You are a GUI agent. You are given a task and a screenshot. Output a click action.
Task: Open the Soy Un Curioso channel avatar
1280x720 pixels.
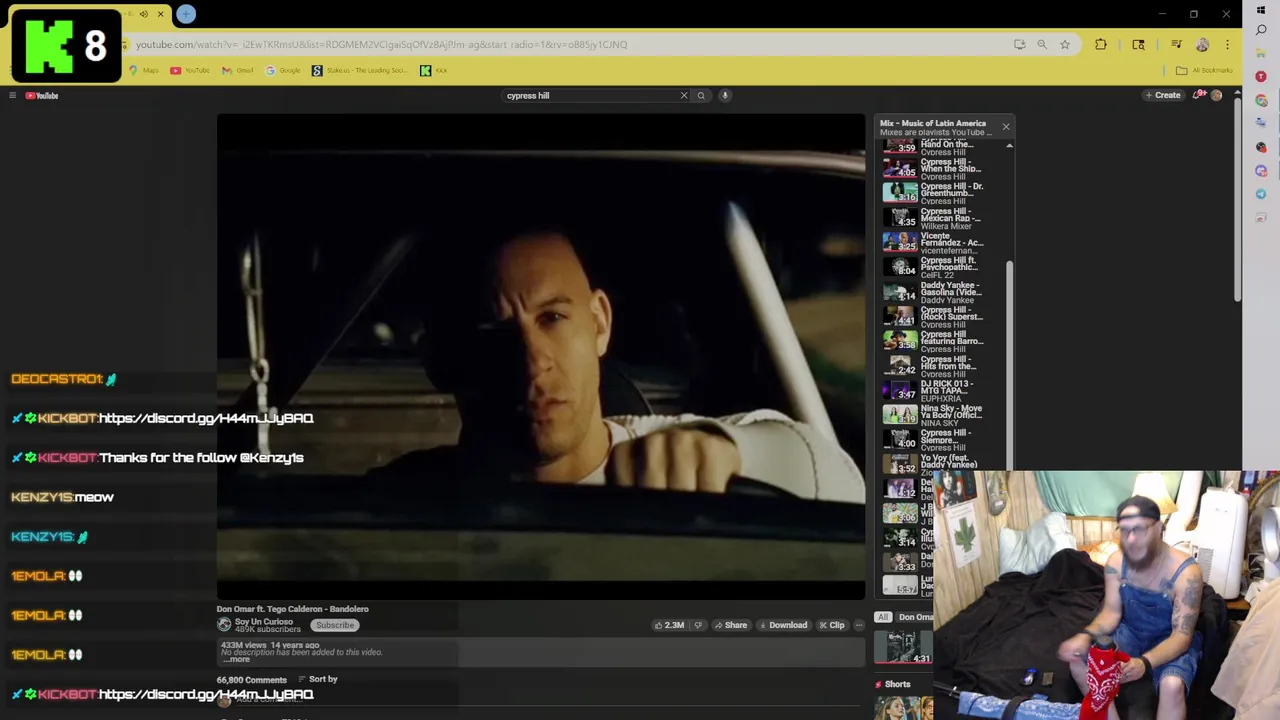point(224,624)
